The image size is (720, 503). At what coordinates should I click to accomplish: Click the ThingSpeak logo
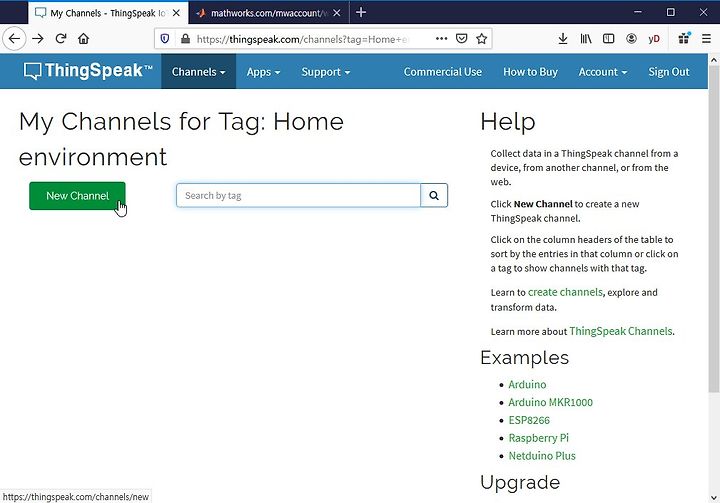pos(88,71)
